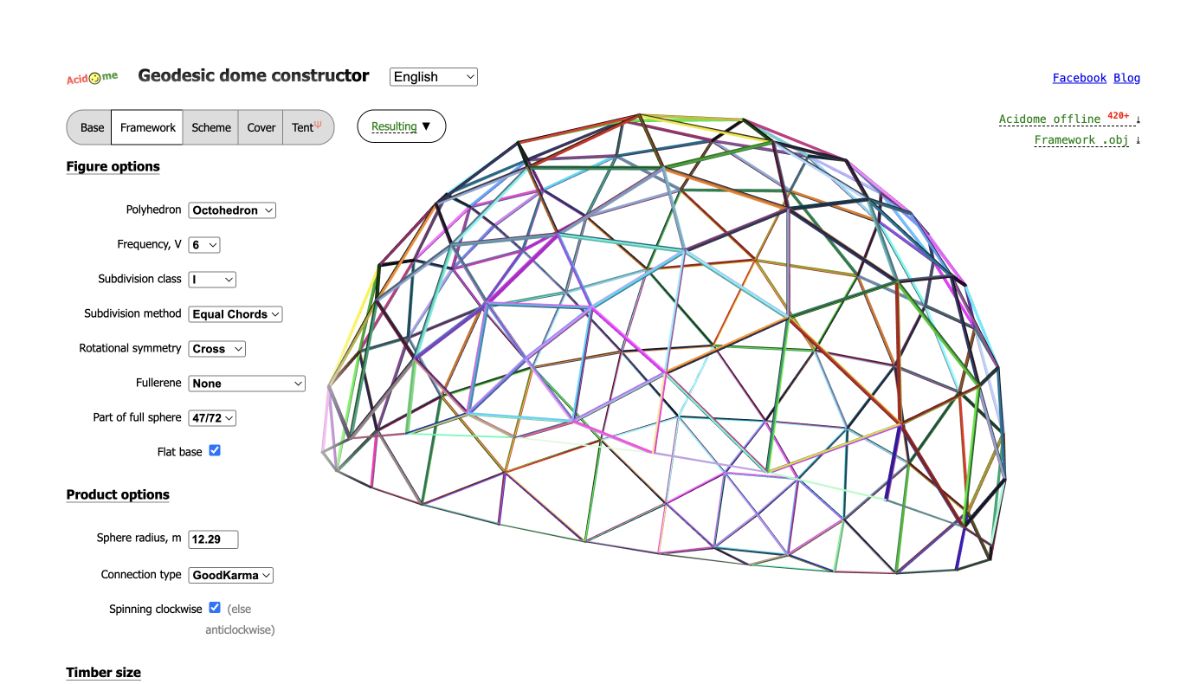Open the Frequency V dropdown
Viewport: 1200px width, 684px height.
(x=204, y=245)
